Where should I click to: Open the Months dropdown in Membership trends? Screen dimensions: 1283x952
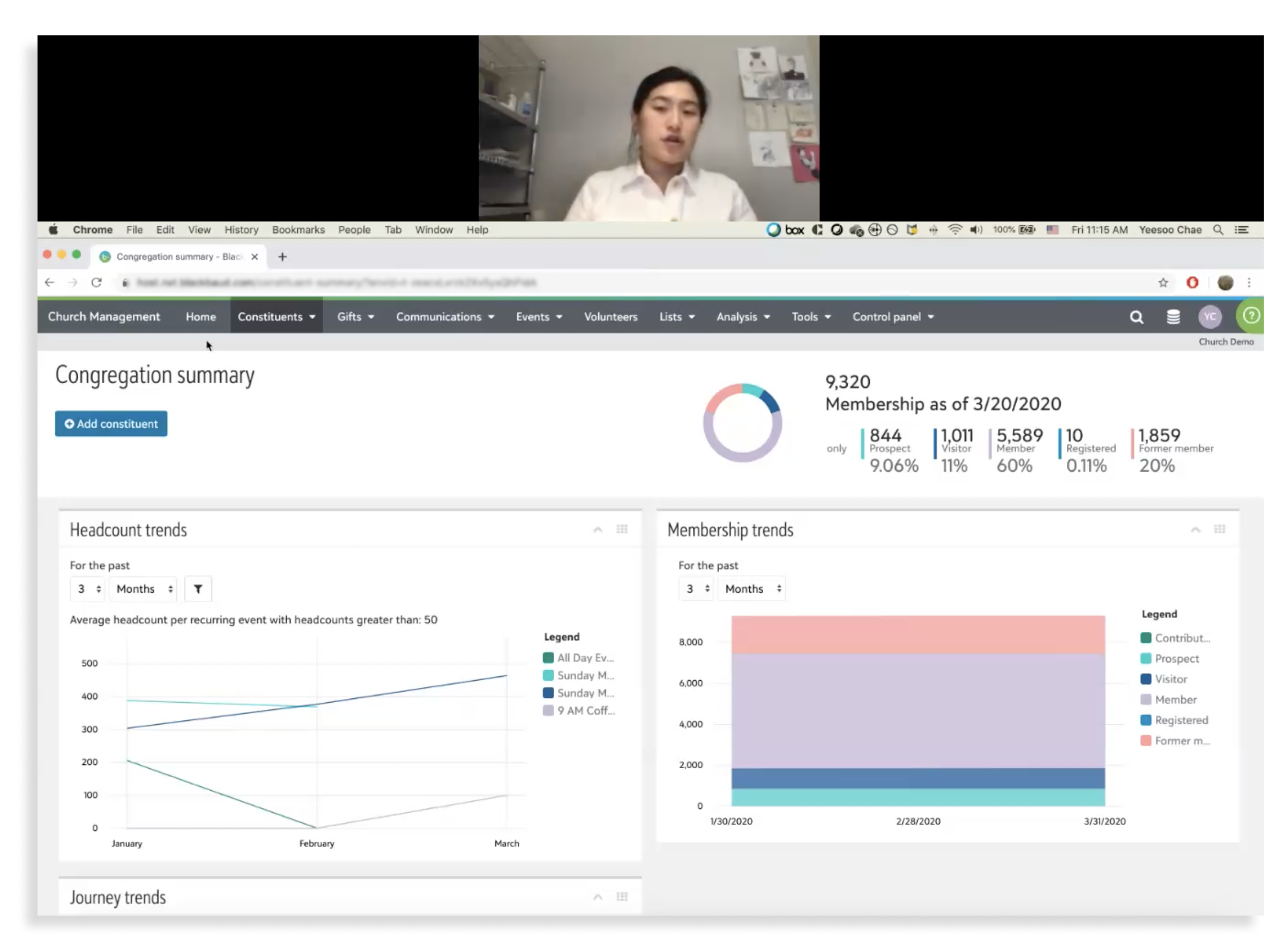click(752, 589)
